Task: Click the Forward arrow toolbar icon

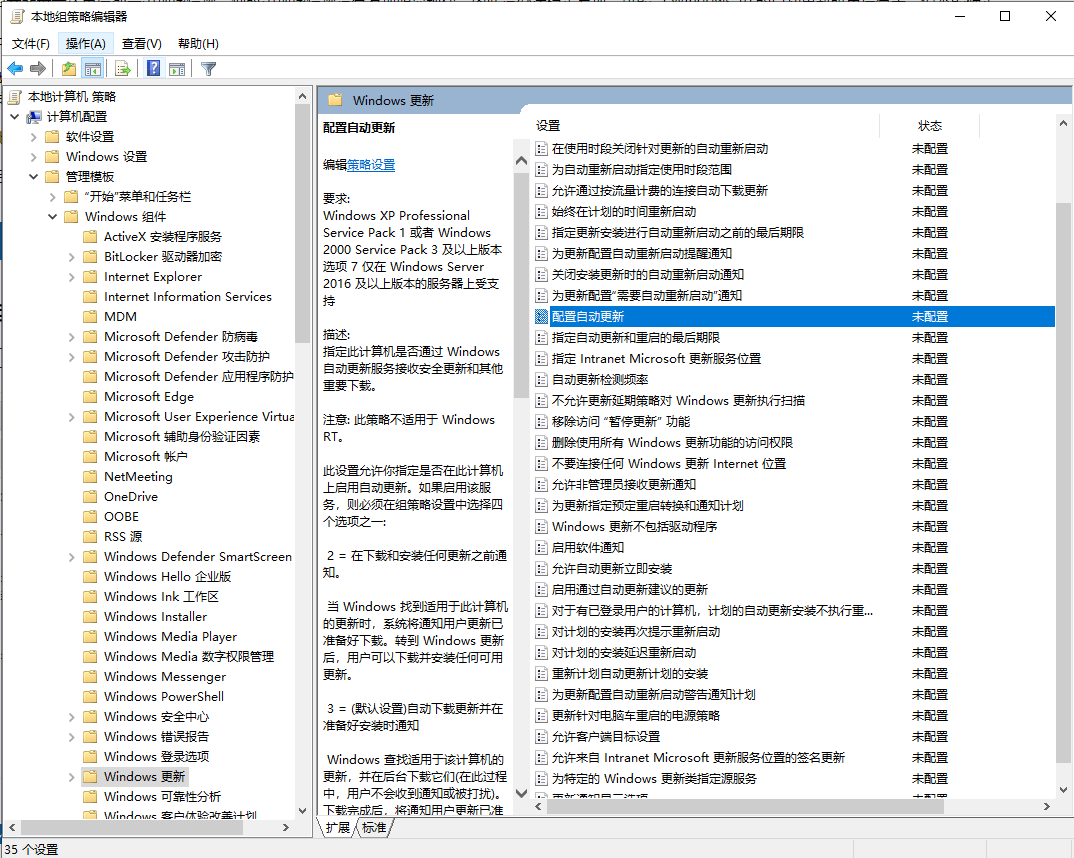Action: coord(38,68)
